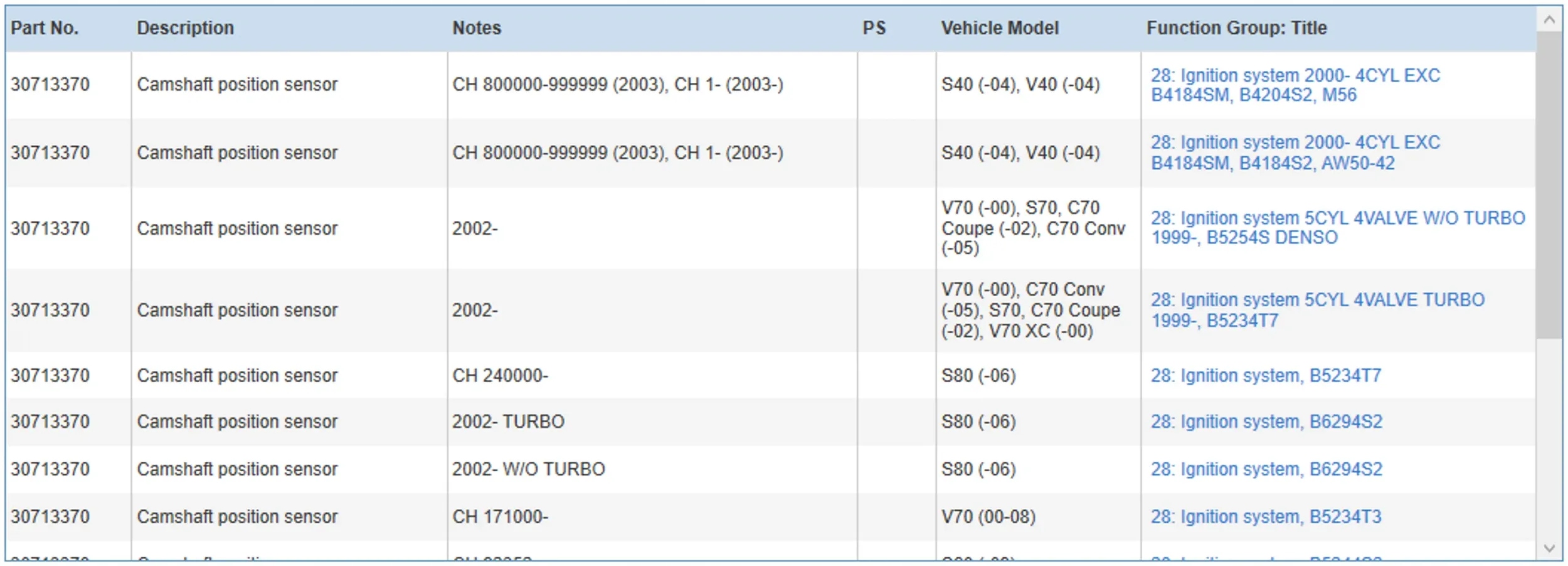Screen dimensions: 1568x566
Task: Open the B6294S2 link in the 2002- TURBO row
Action: [x=1266, y=422]
